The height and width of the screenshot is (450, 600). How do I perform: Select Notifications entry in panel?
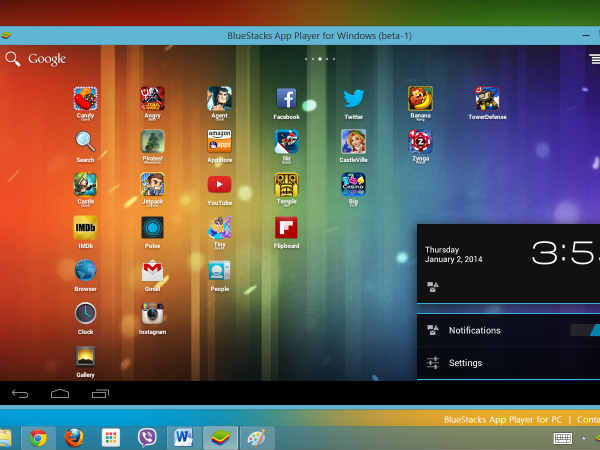coord(474,330)
